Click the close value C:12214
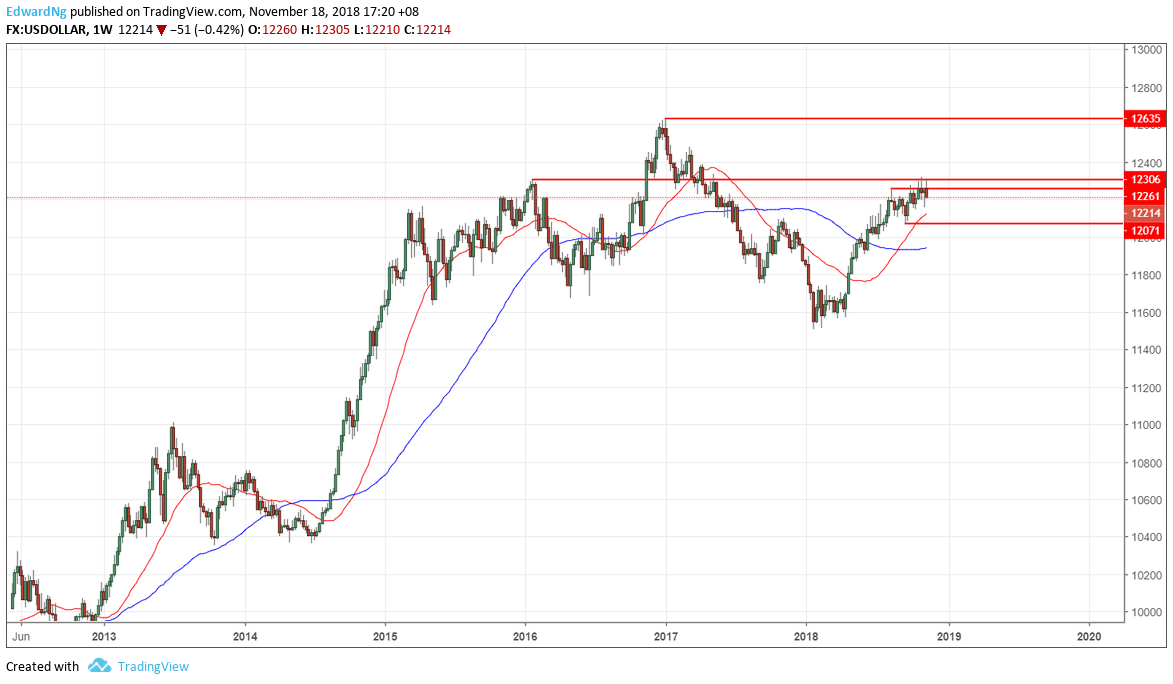The image size is (1173, 684). click(x=427, y=30)
